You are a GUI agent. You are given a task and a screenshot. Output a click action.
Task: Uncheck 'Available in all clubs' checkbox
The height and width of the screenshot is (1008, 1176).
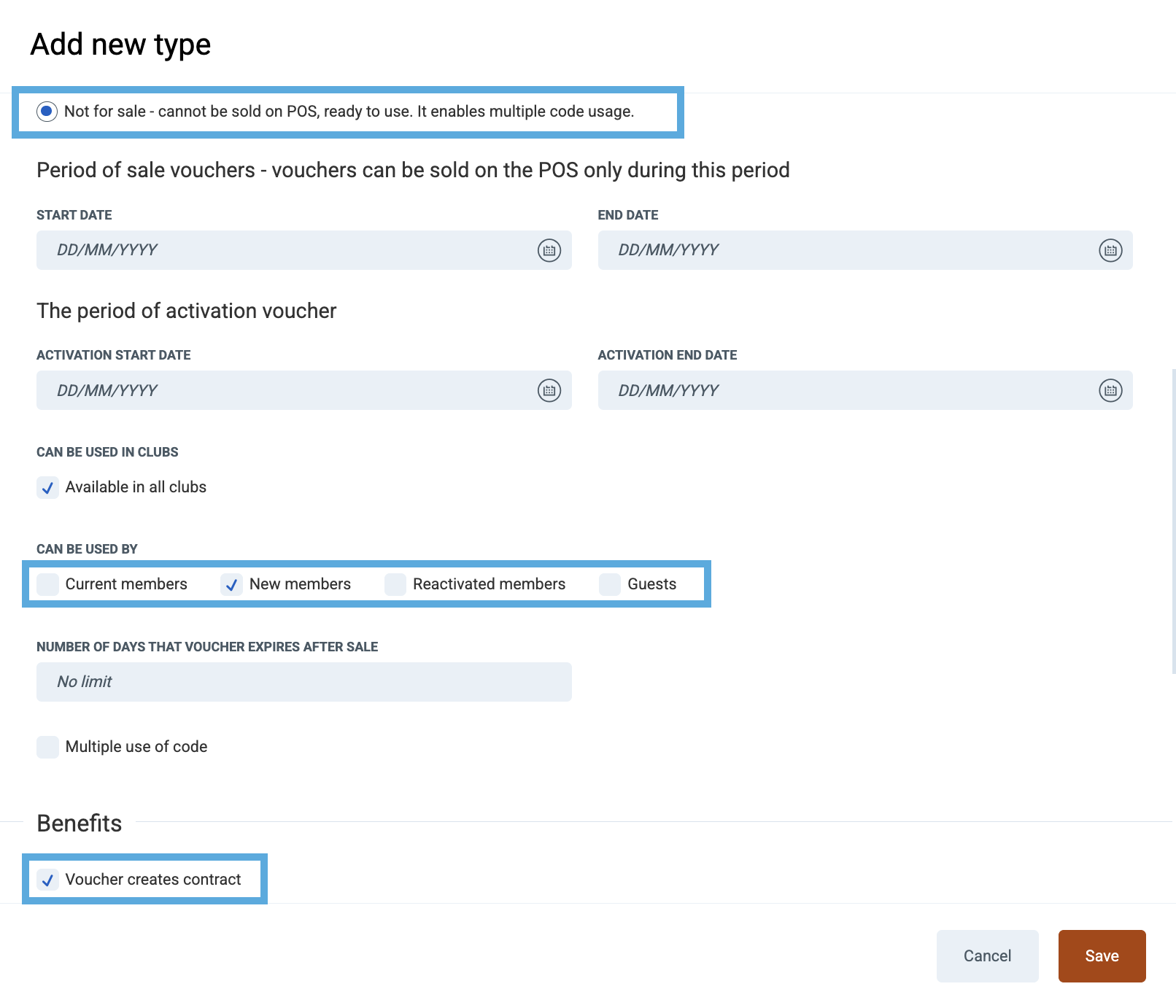[48, 487]
